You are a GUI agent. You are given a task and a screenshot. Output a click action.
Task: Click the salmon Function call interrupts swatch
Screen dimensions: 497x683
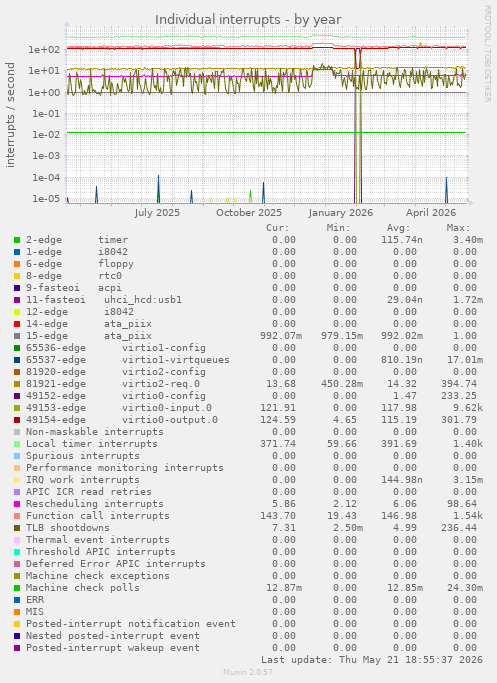[x=17, y=516]
